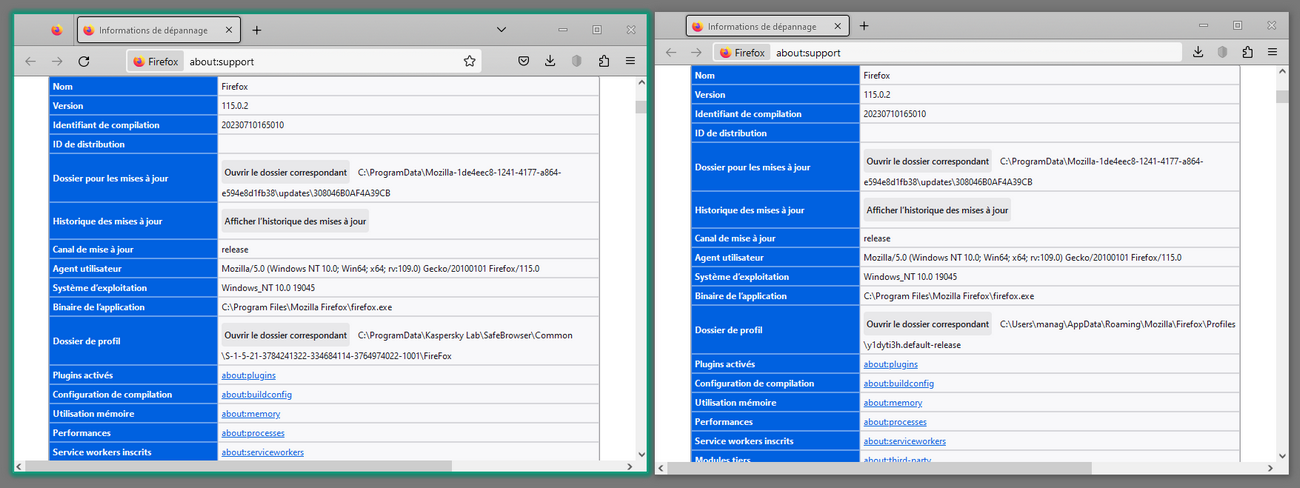
Task: Open the hamburger menu in the left window
Action: click(630, 61)
